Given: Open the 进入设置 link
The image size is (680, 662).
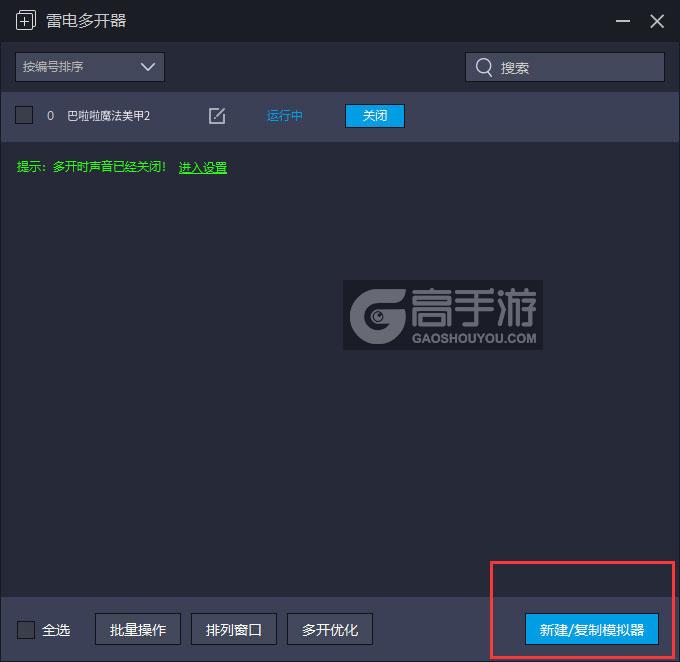Looking at the screenshot, I should (203, 167).
